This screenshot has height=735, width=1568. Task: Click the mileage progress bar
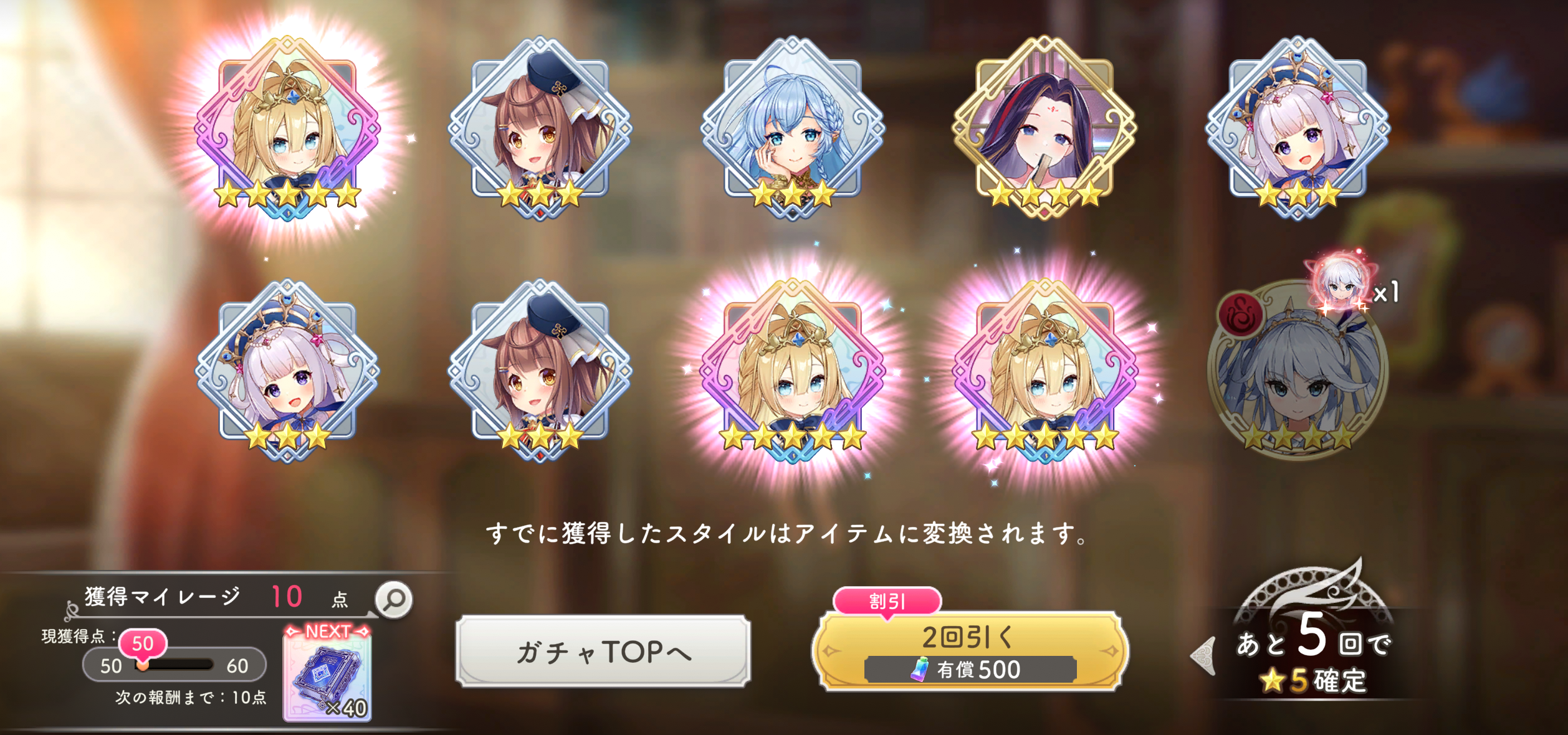pyautogui.click(x=174, y=665)
